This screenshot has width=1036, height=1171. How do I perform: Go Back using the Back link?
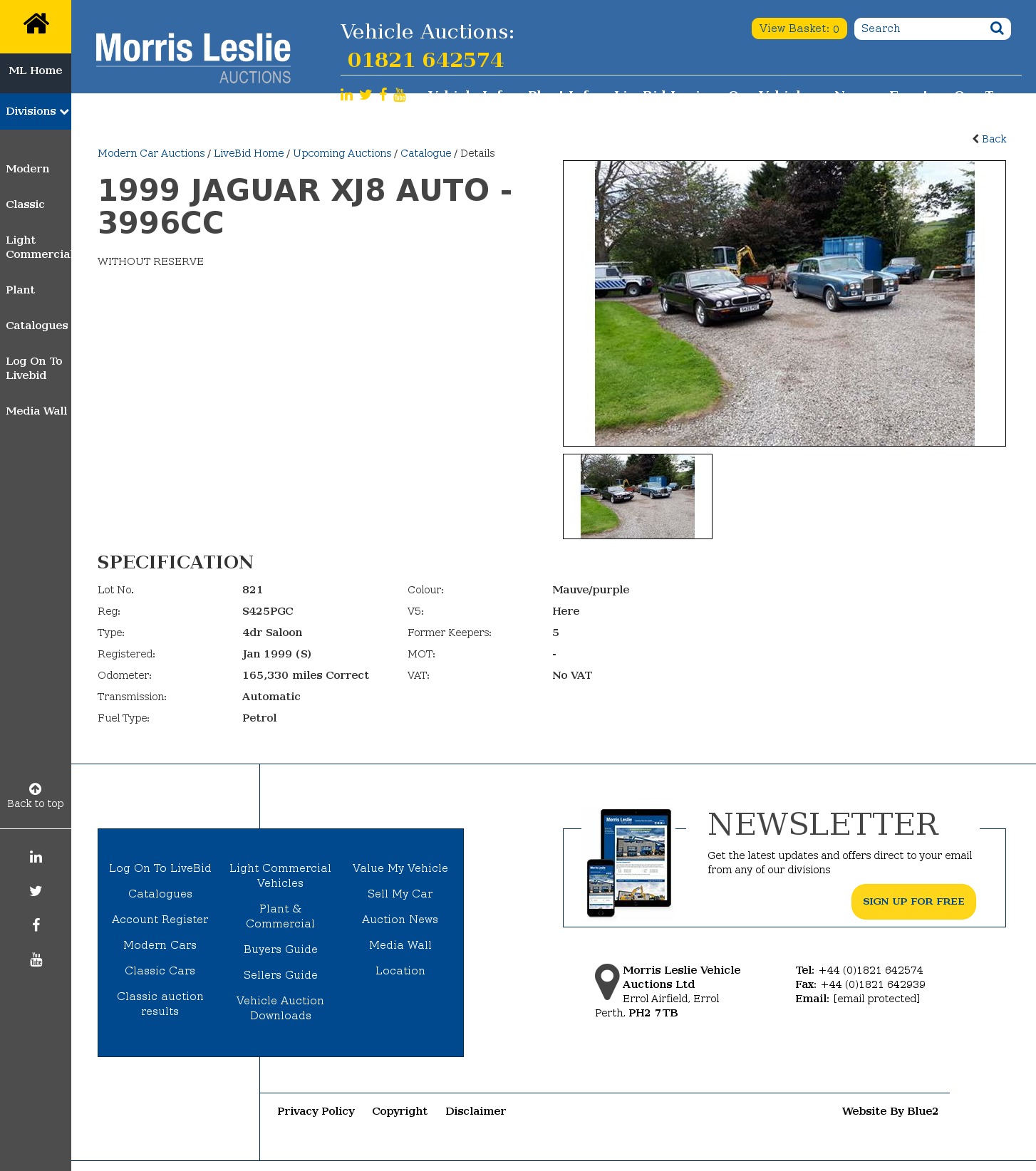pos(990,139)
